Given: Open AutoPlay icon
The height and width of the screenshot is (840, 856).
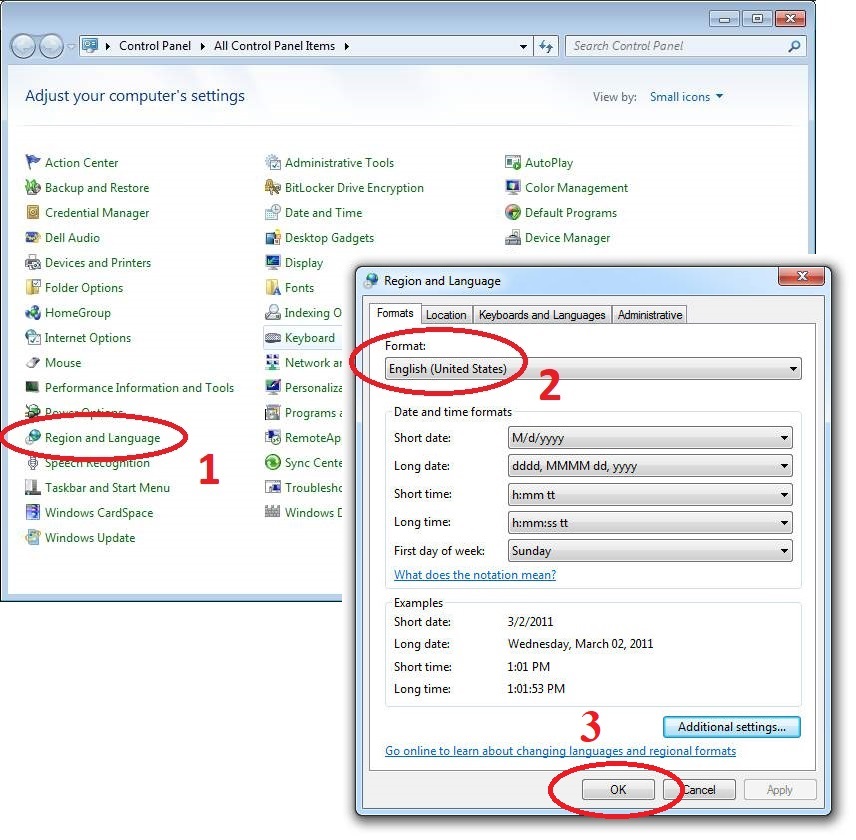Looking at the screenshot, I should (x=513, y=162).
